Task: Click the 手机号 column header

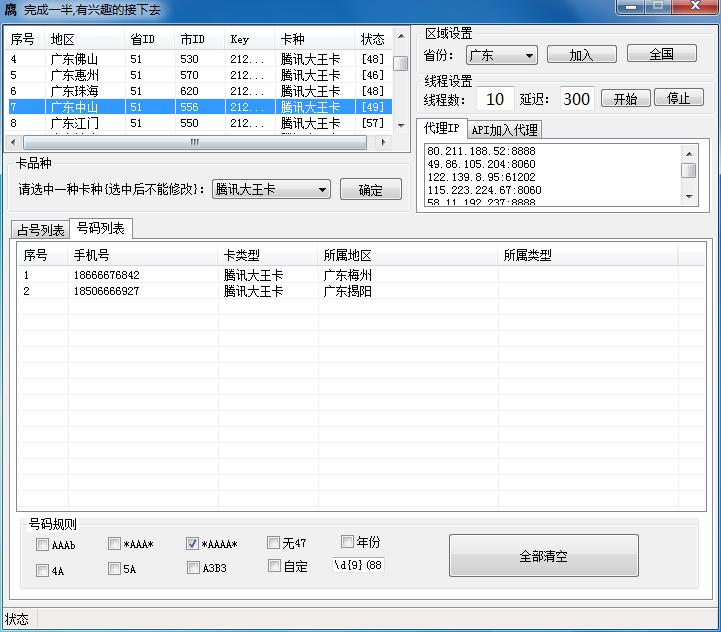Action: [x=143, y=255]
